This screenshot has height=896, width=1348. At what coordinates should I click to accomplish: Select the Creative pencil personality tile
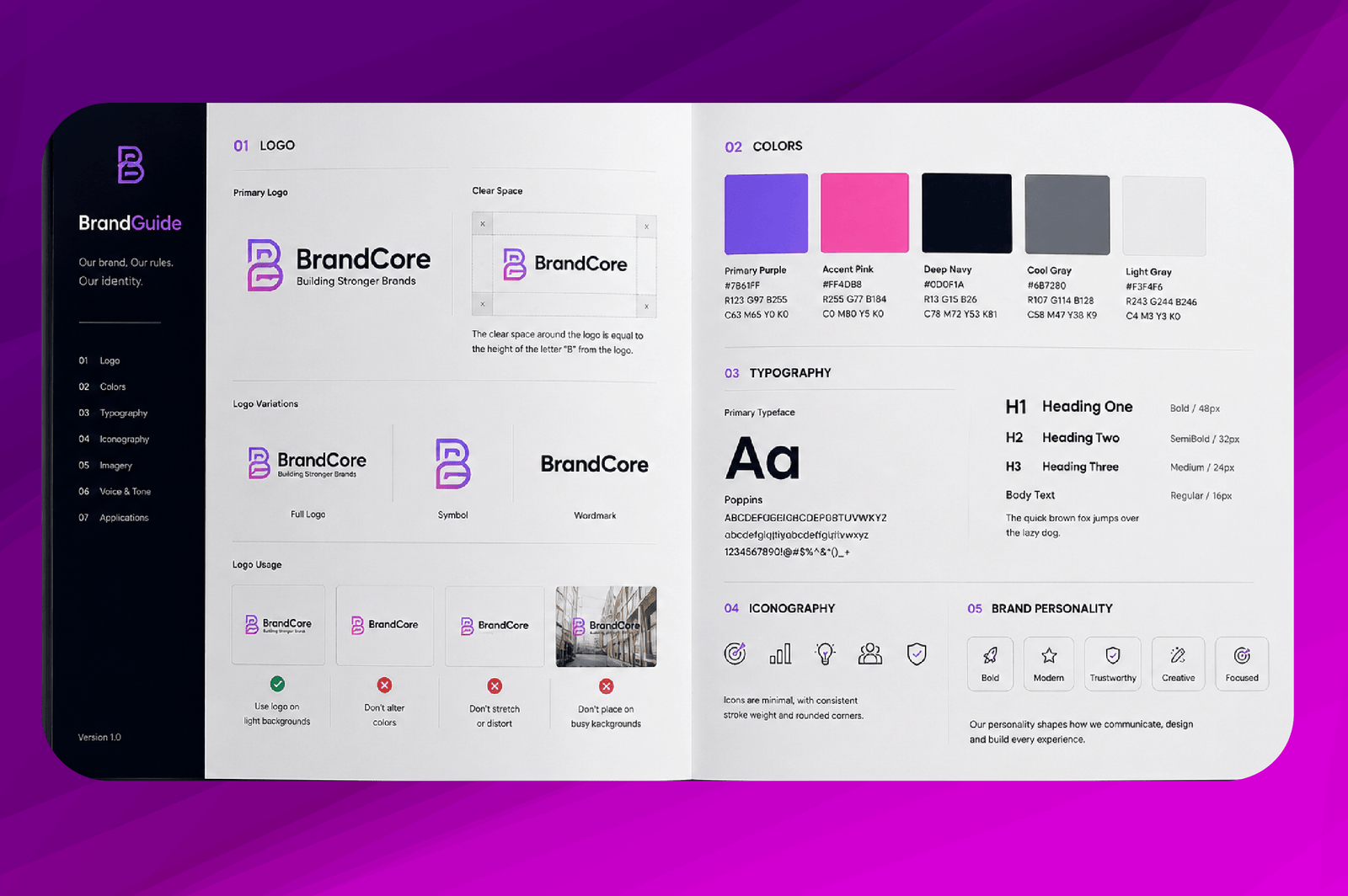(1179, 664)
